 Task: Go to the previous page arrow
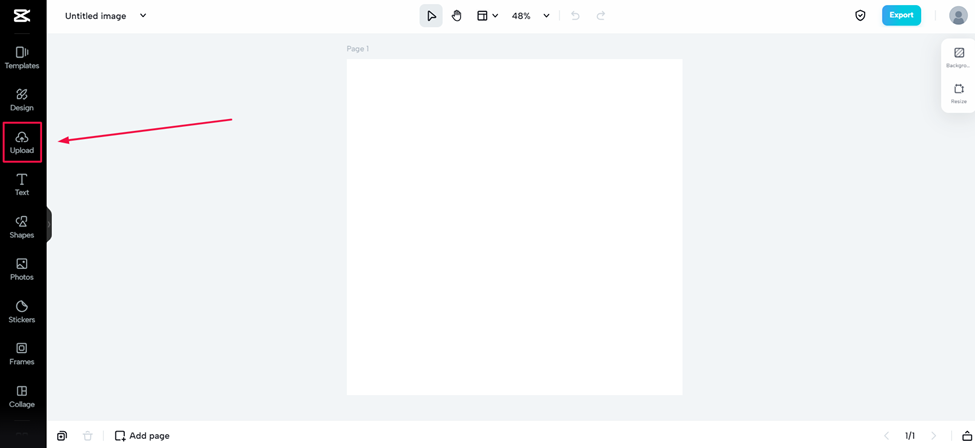point(887,436)
